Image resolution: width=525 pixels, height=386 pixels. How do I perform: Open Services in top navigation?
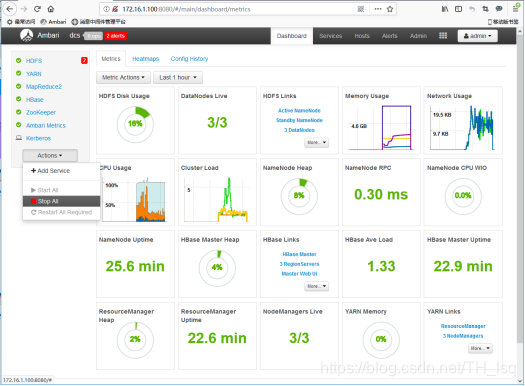330,36
